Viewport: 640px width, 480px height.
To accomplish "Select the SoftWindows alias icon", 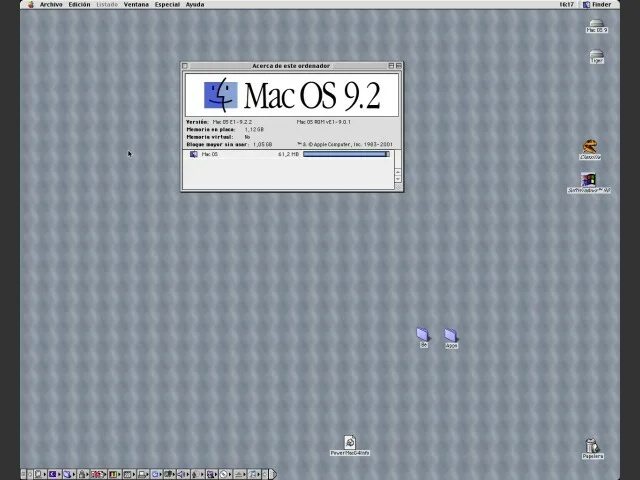I will [589, 182].
